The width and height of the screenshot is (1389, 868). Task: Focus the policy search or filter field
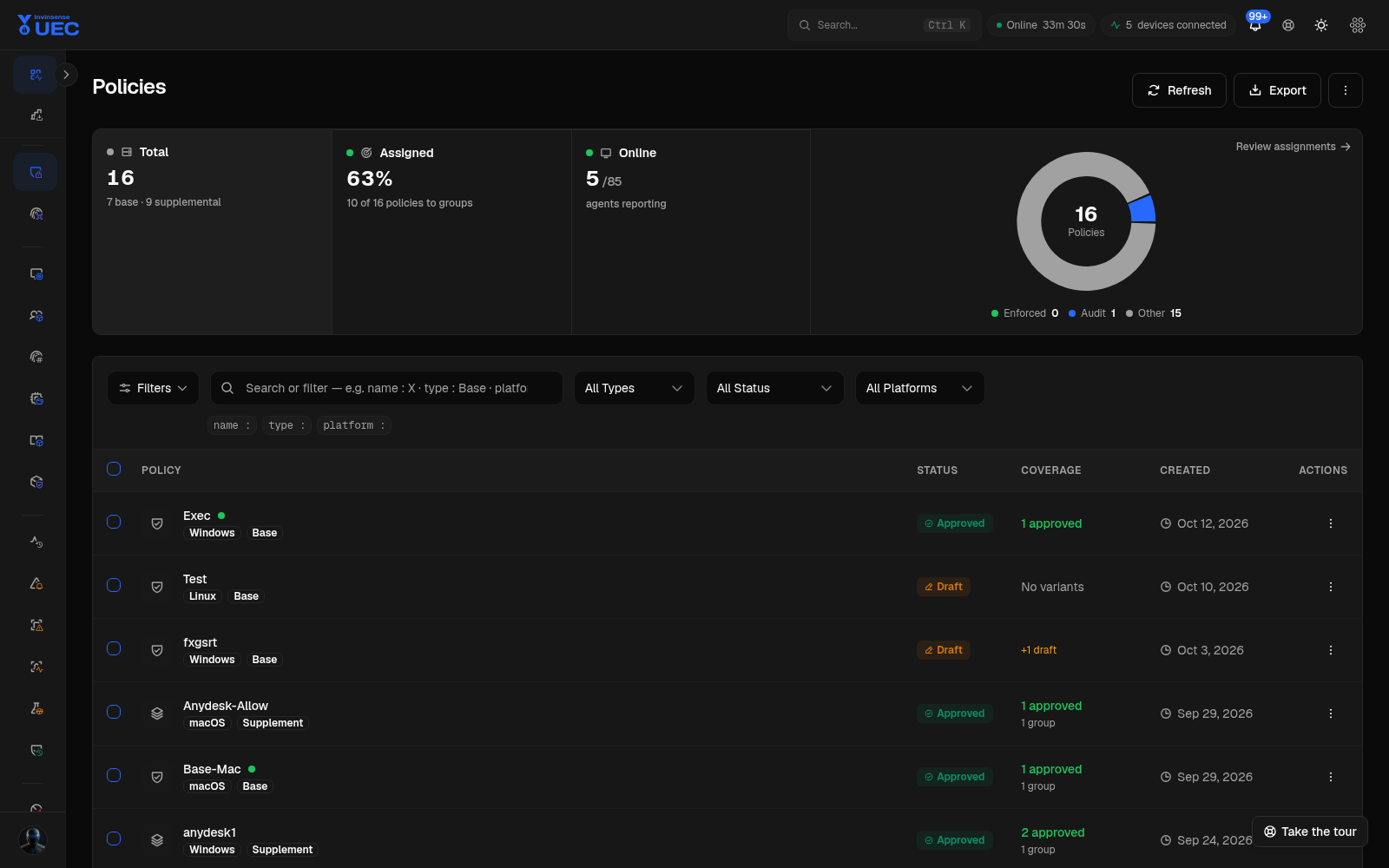pyautogui.click(x=386, y=388)
